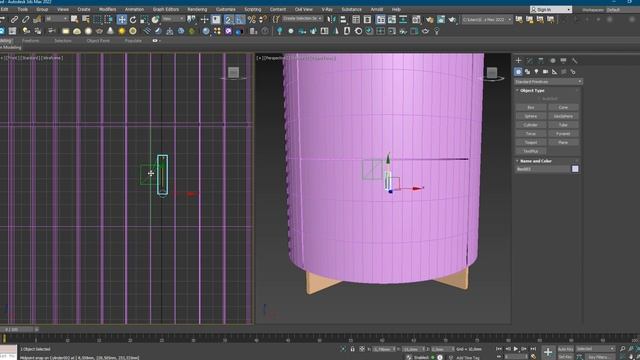Click the Unlink Selection icon

coord(25,19)
